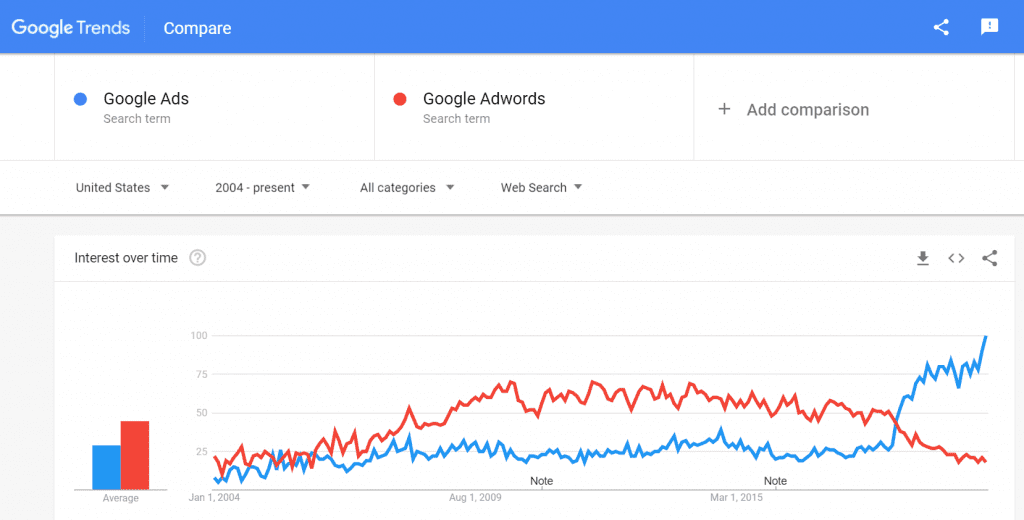Select the Compare header label
This screenshot has width=1024, height=520.
(197, 28)
